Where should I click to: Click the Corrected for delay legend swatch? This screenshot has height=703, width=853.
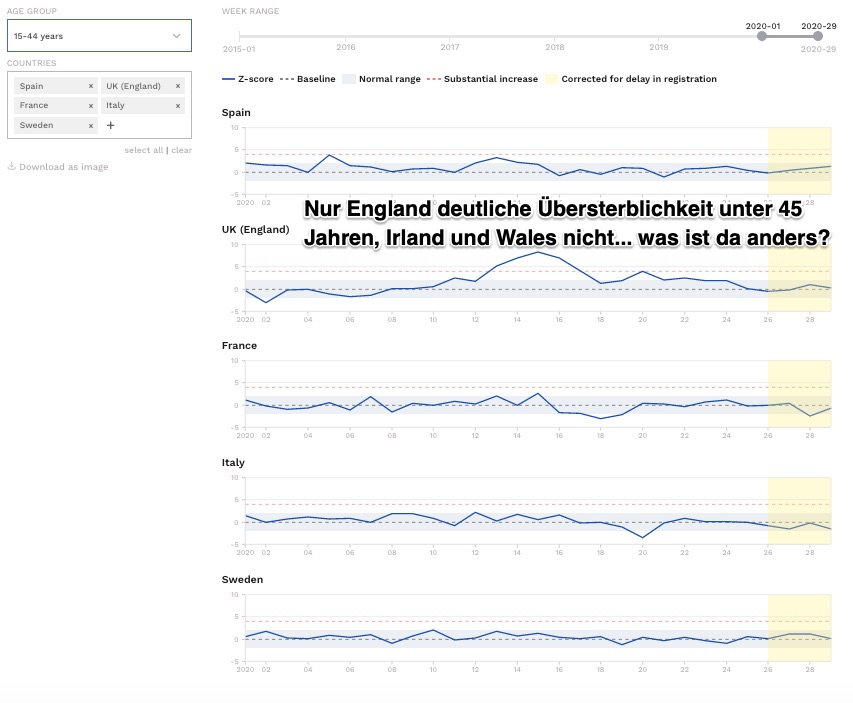coord(551,79)
